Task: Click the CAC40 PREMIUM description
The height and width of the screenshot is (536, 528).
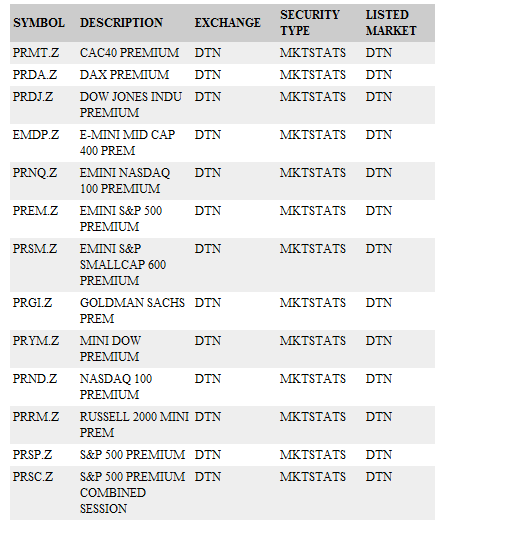Action: pyautogui.click(x=130, y=53)
